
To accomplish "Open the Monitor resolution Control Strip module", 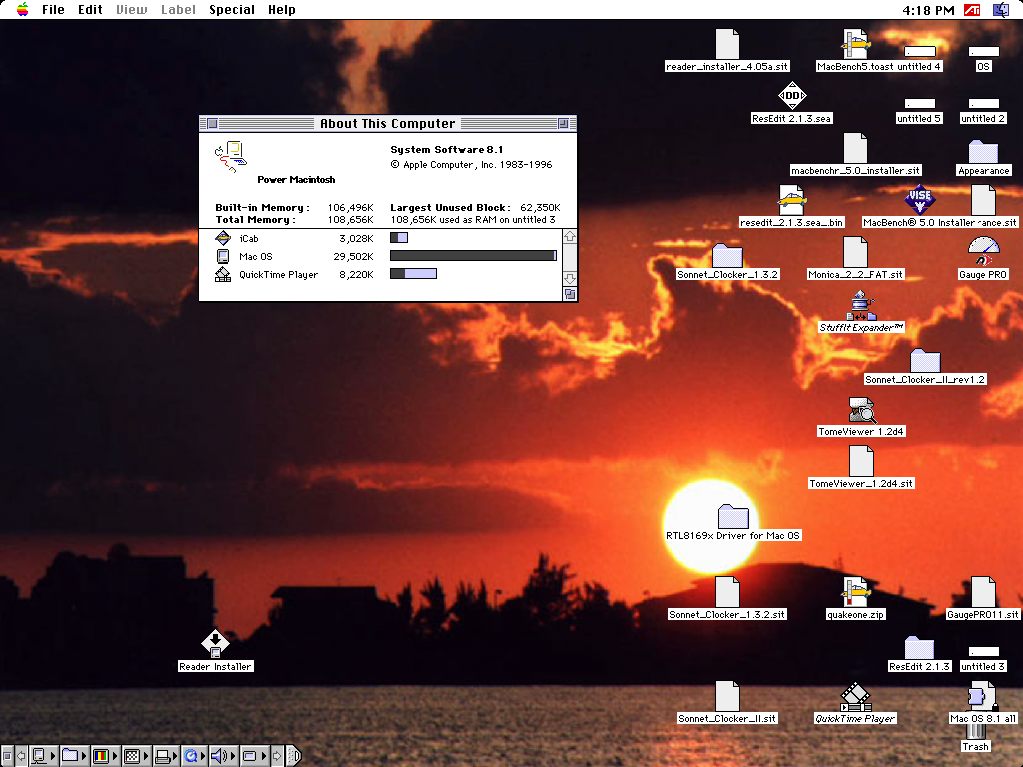I will 136,756.
